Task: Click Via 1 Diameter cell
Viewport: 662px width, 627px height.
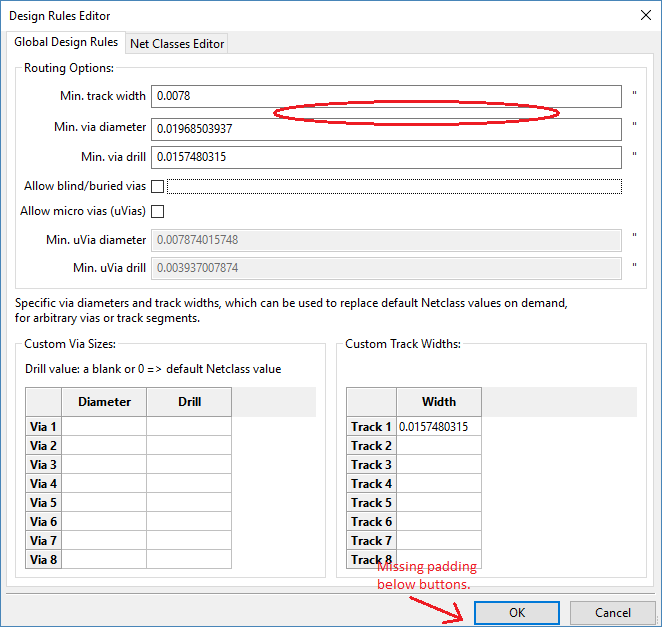Action: click(104, 427)
